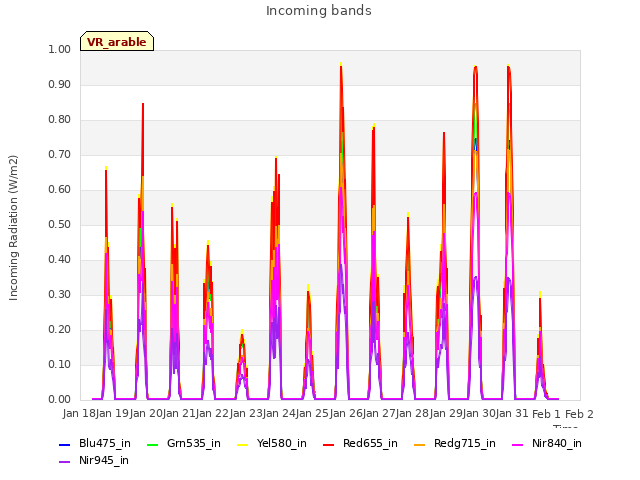This screenshot has height=480, width=640.
Task: Click the Incoming bands chart title
Action: click(x=319, y=11)
